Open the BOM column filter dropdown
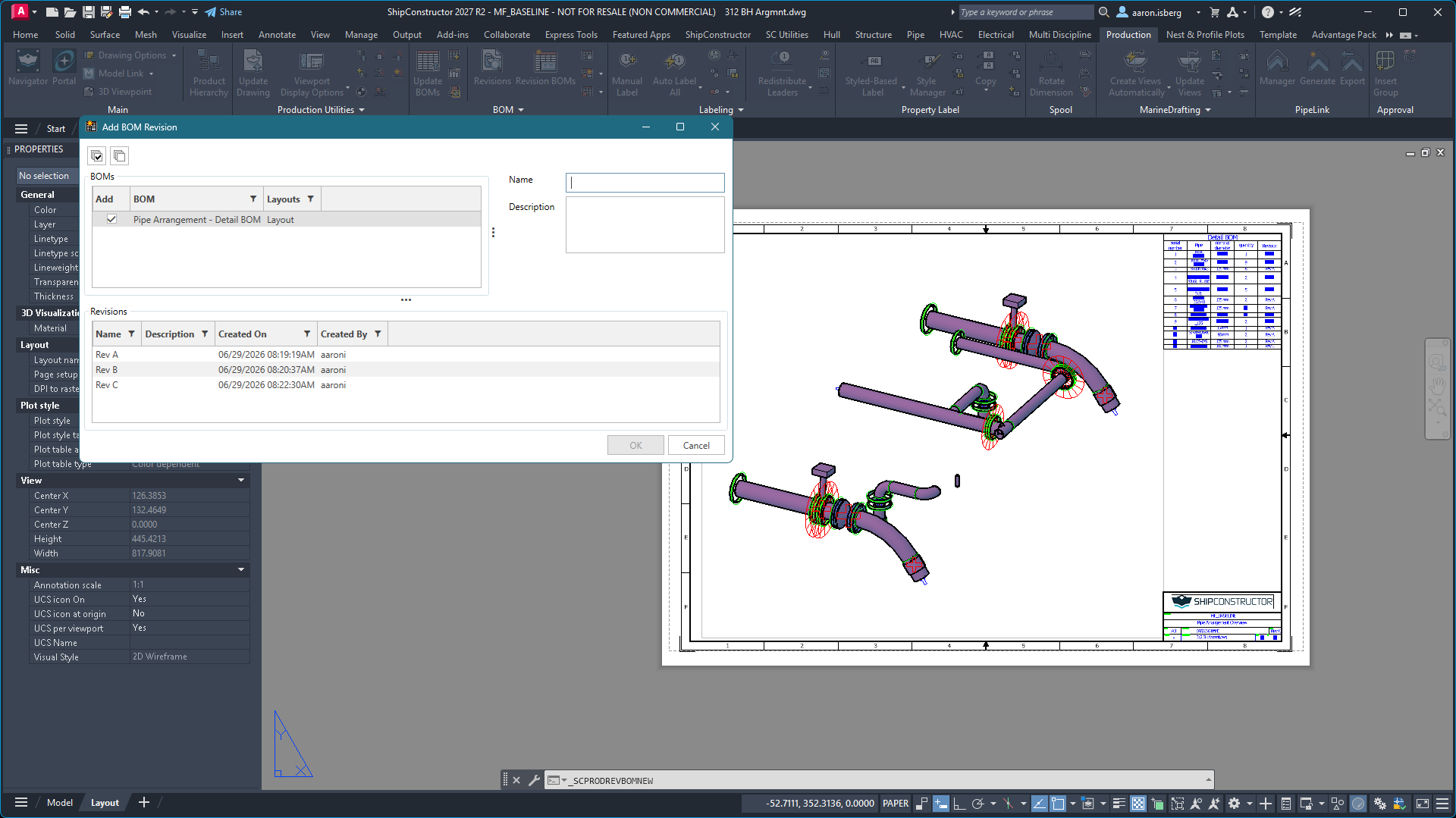Image resolution: width=1456 pixels, height=818 pixels. (x=253, y=199)
